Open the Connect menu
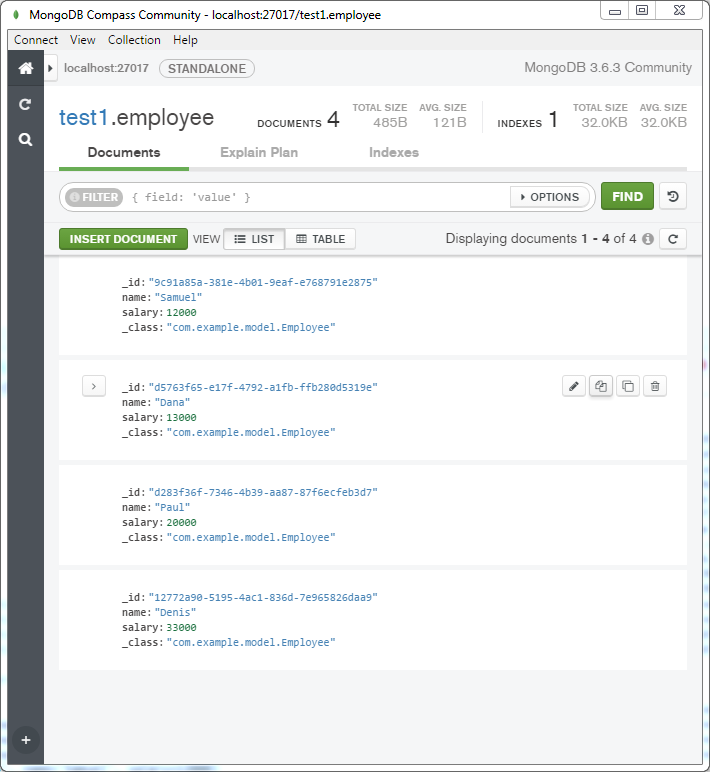The width and height of the screenshot is (710, 772). [36, 40]
